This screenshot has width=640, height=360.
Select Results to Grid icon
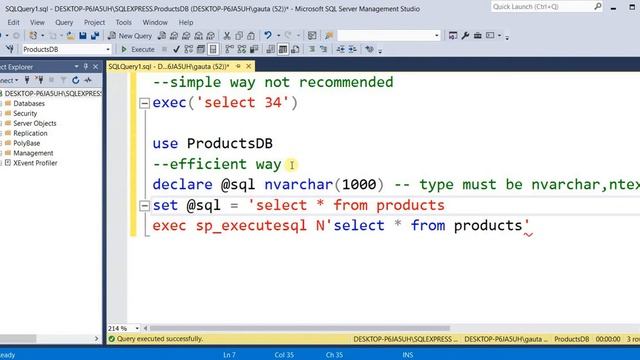click(283, 49)
